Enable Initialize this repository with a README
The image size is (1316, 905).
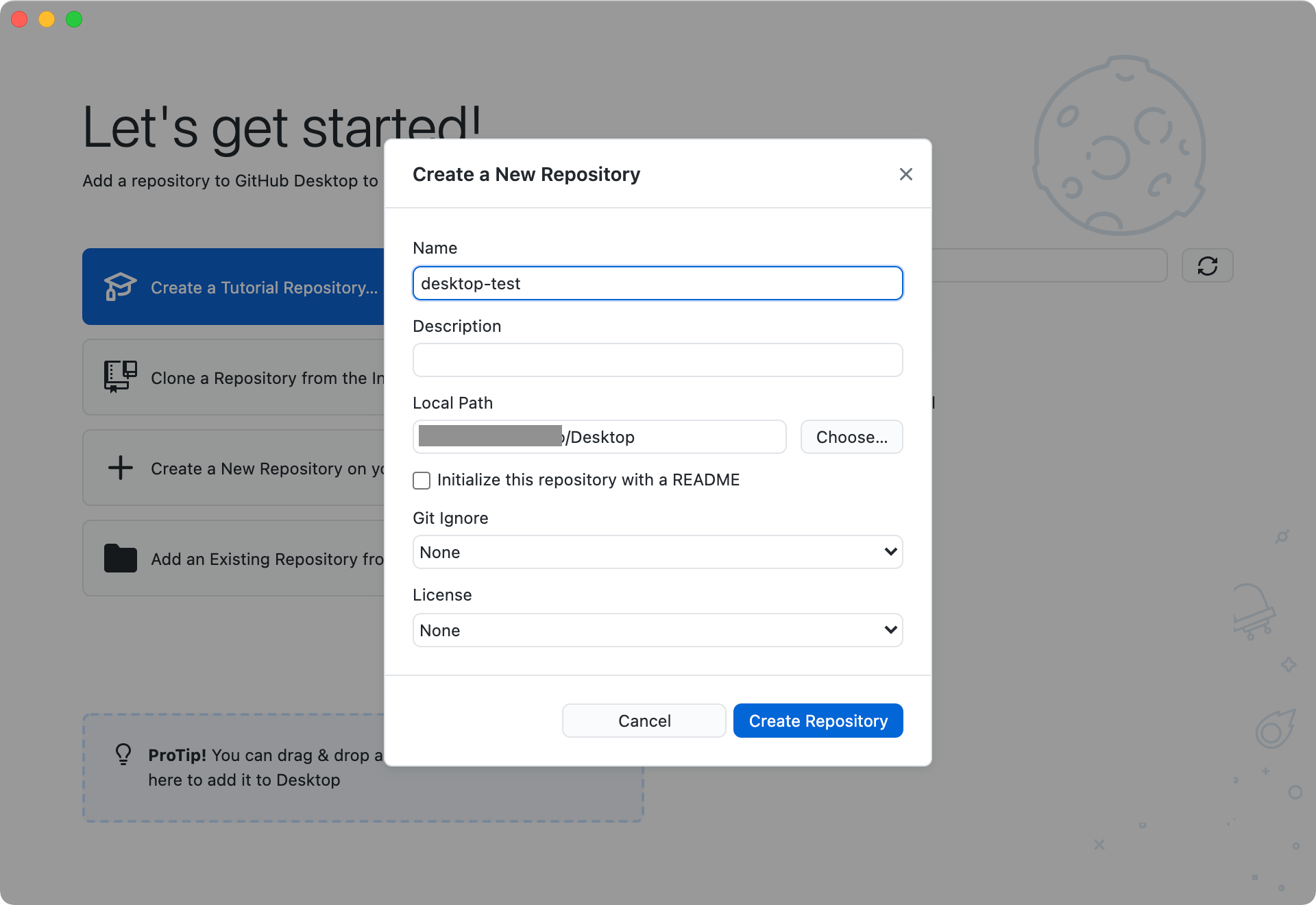pos(422,480)
